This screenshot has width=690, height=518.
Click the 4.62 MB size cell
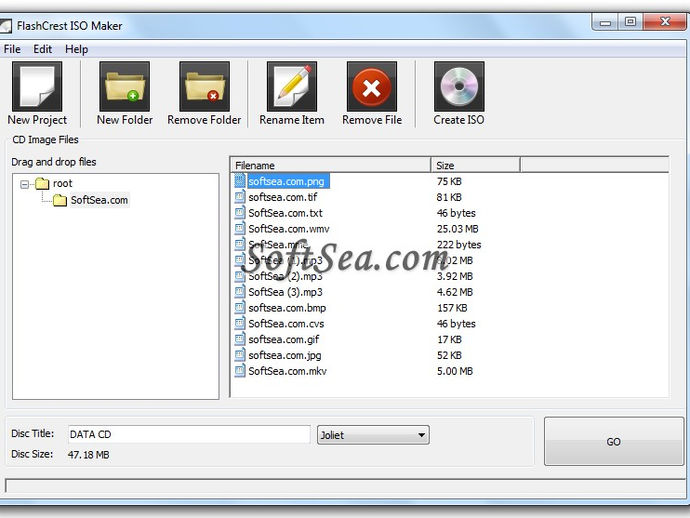455,292
